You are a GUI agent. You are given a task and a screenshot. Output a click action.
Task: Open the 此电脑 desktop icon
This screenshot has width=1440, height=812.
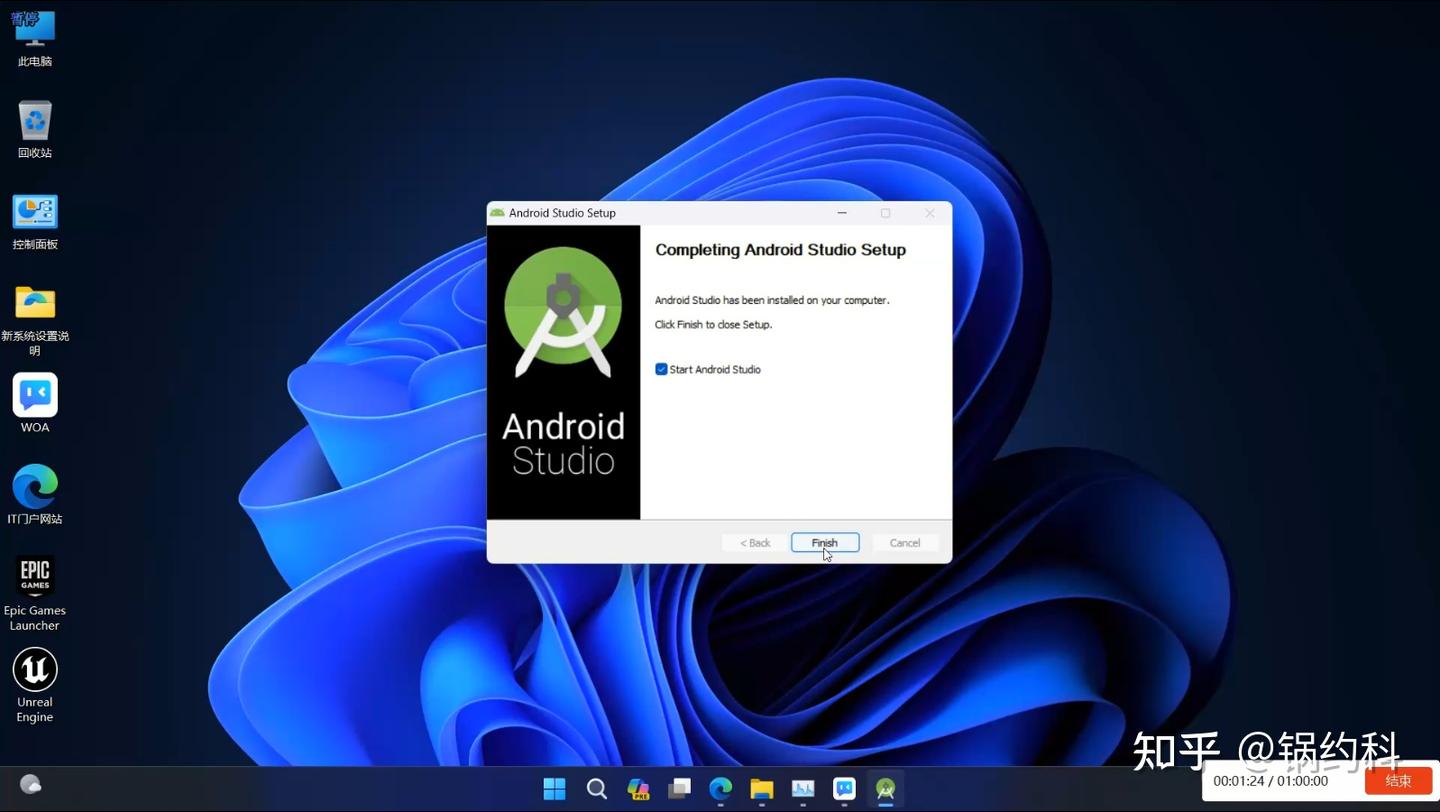click(x=35, y=40)
